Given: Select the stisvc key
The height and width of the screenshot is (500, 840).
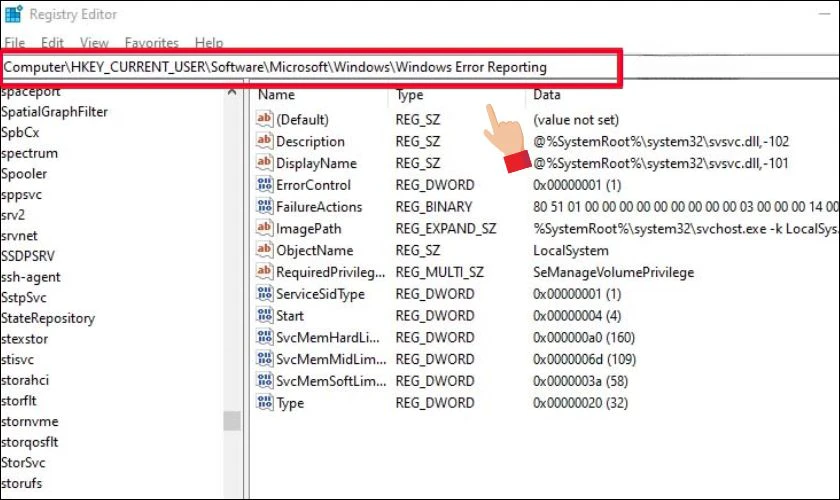Looking at the screenshot, I should pyautogui.click(x=18, y=360).
